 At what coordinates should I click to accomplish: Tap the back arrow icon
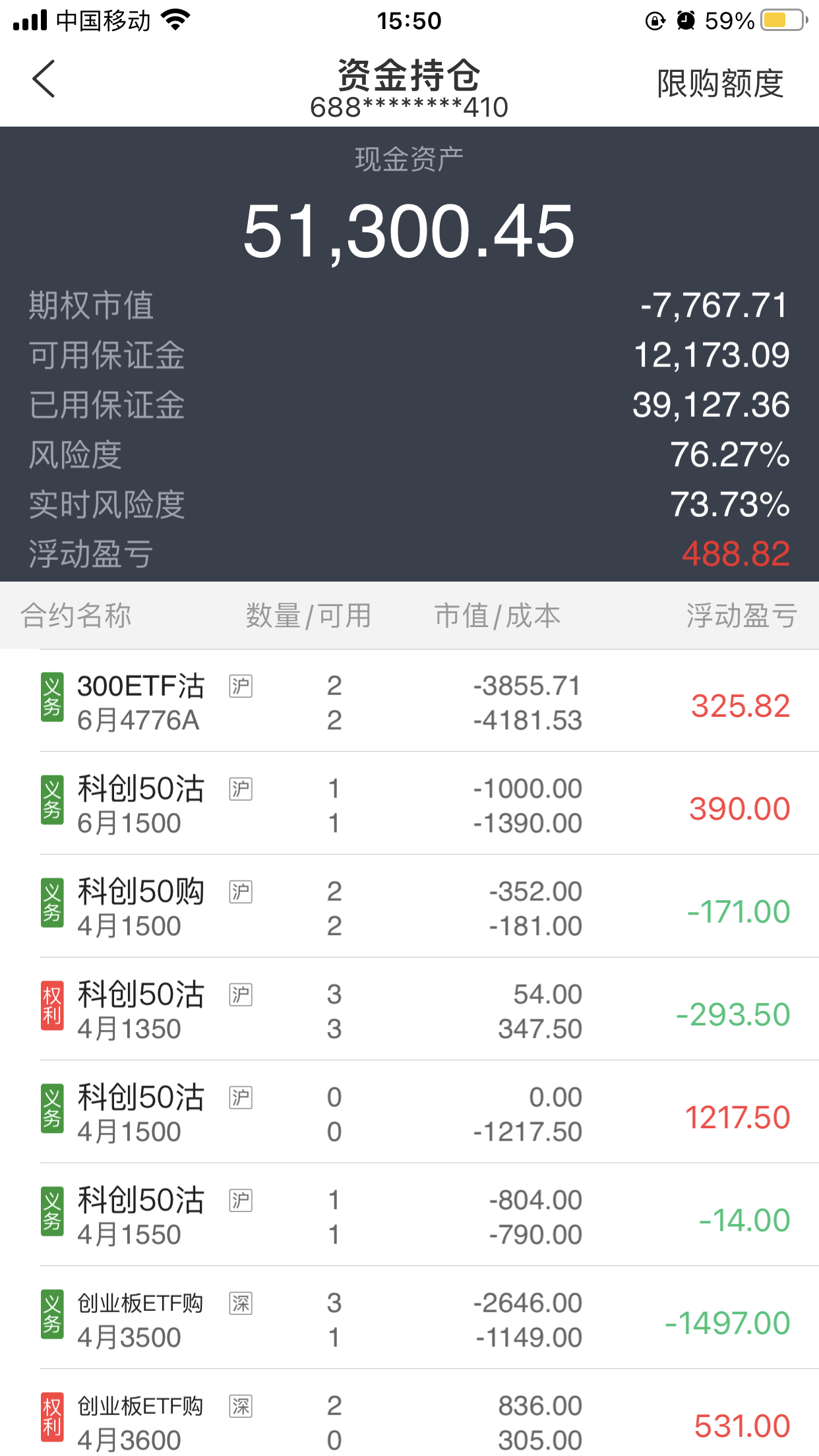(44, 79)
